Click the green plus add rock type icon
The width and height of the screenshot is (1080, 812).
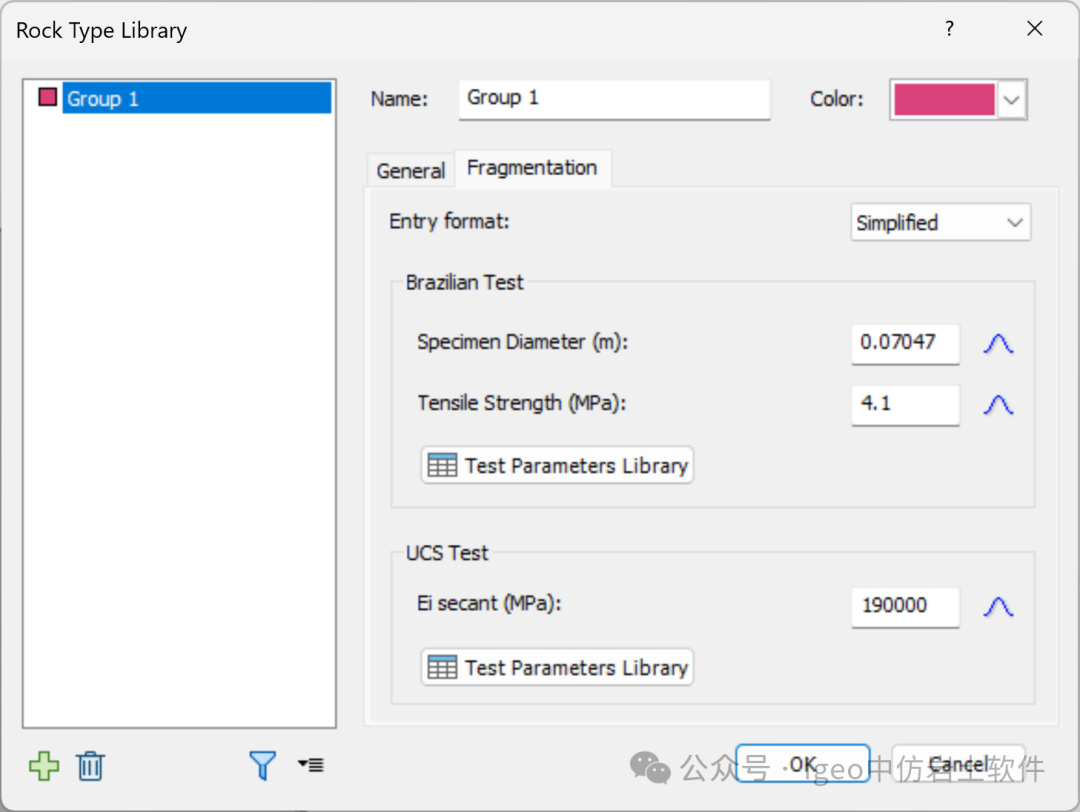click(x=44, y=766)
